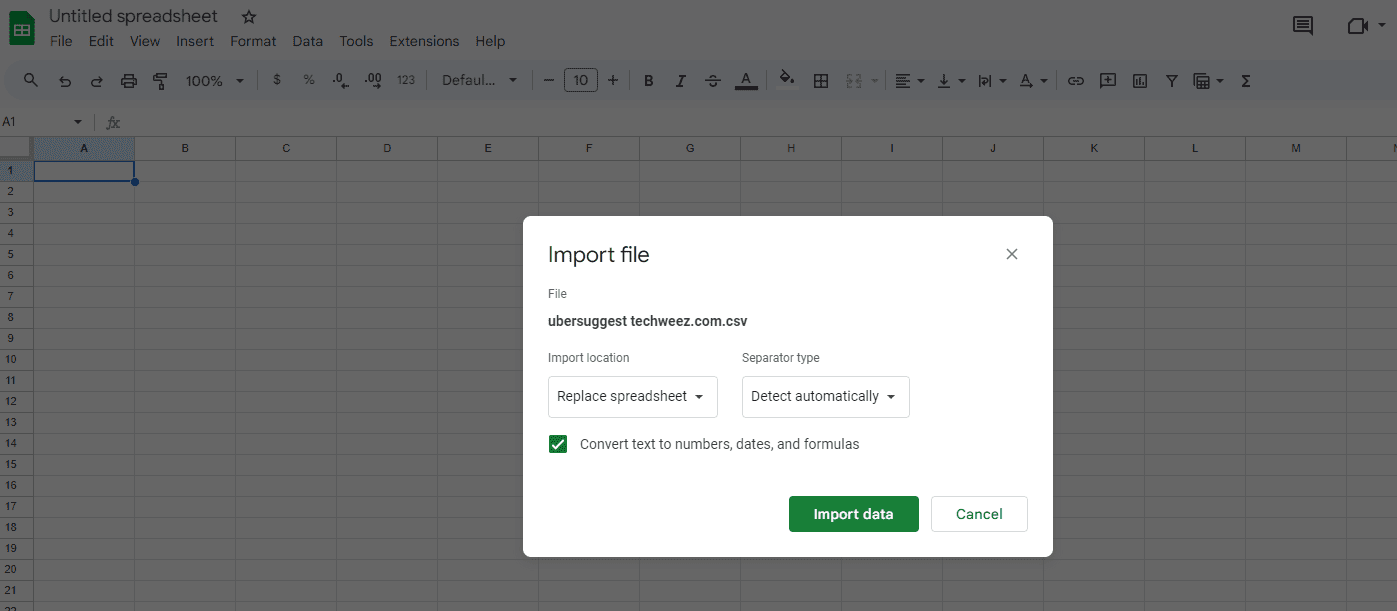The height and width of the screenshot is (611, 1397).
Task: Decrease decimal places
Action: (341, 81)
